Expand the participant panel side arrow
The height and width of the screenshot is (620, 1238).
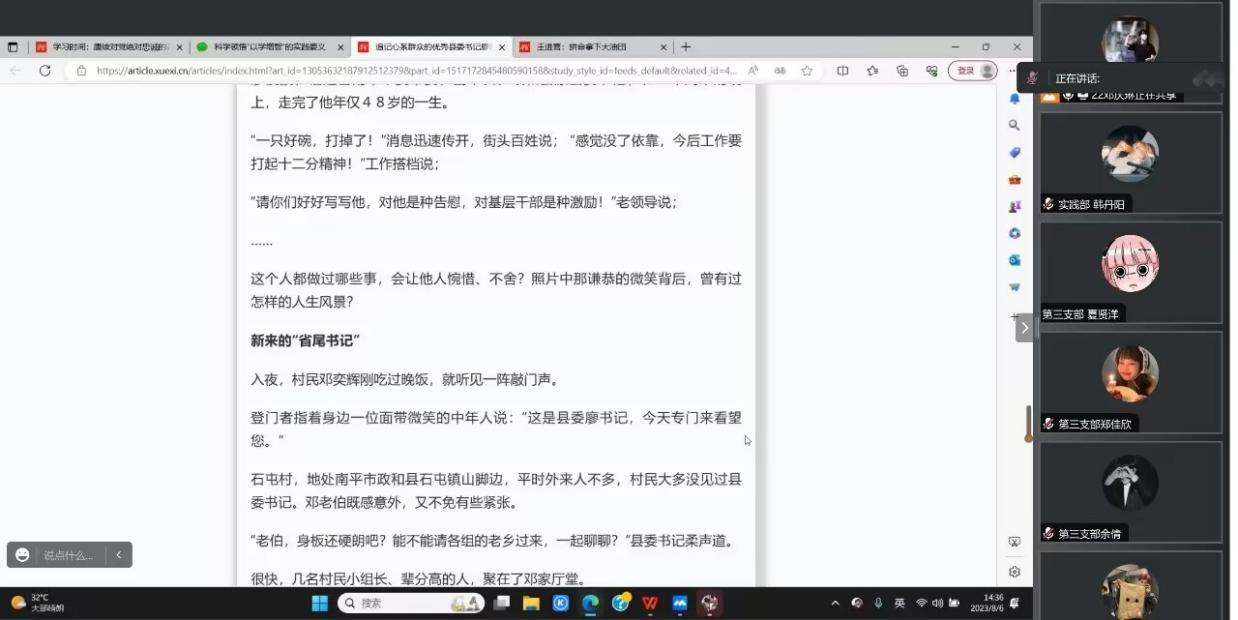pyautogui.click(x=1024, y=328)
